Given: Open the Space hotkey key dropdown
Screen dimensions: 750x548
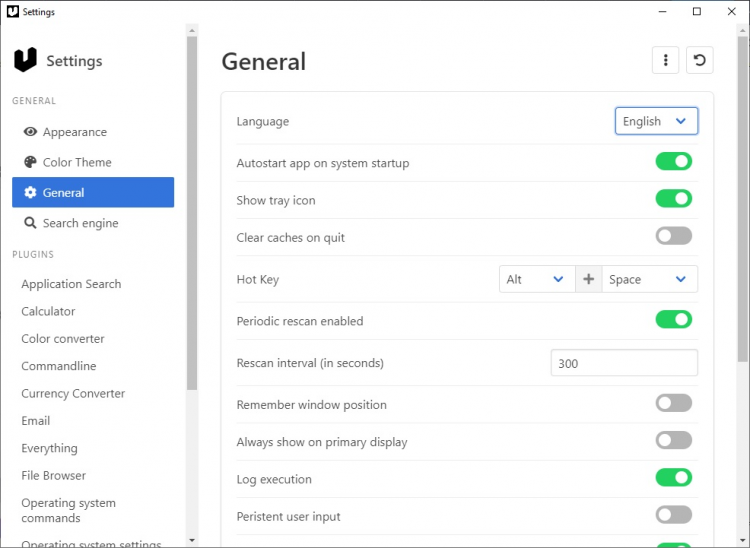Looking at the screenshot, I should click(649, 280).
